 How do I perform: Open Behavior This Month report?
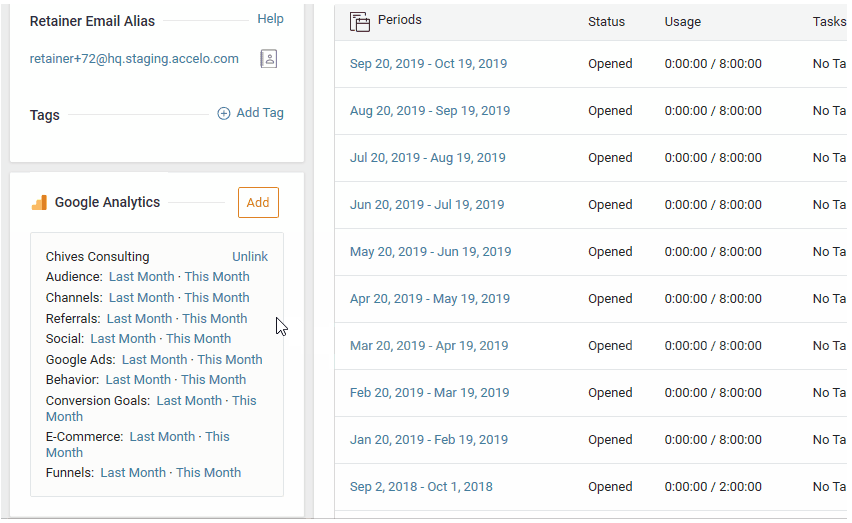[214, 380]
